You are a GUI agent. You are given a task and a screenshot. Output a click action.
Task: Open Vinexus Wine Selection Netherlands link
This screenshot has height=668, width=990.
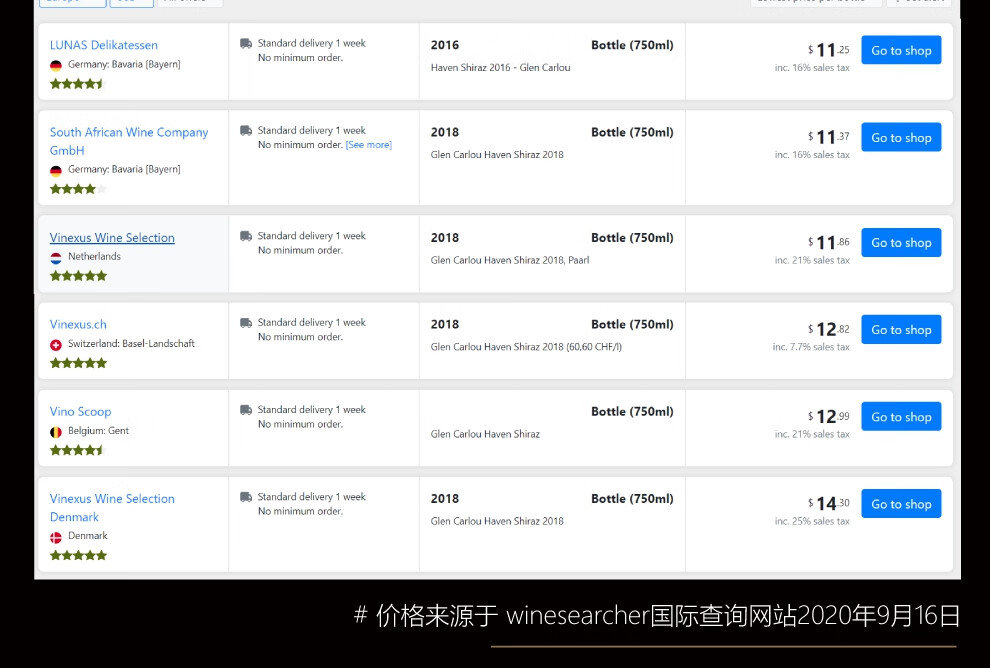click(x=112, y=237)
